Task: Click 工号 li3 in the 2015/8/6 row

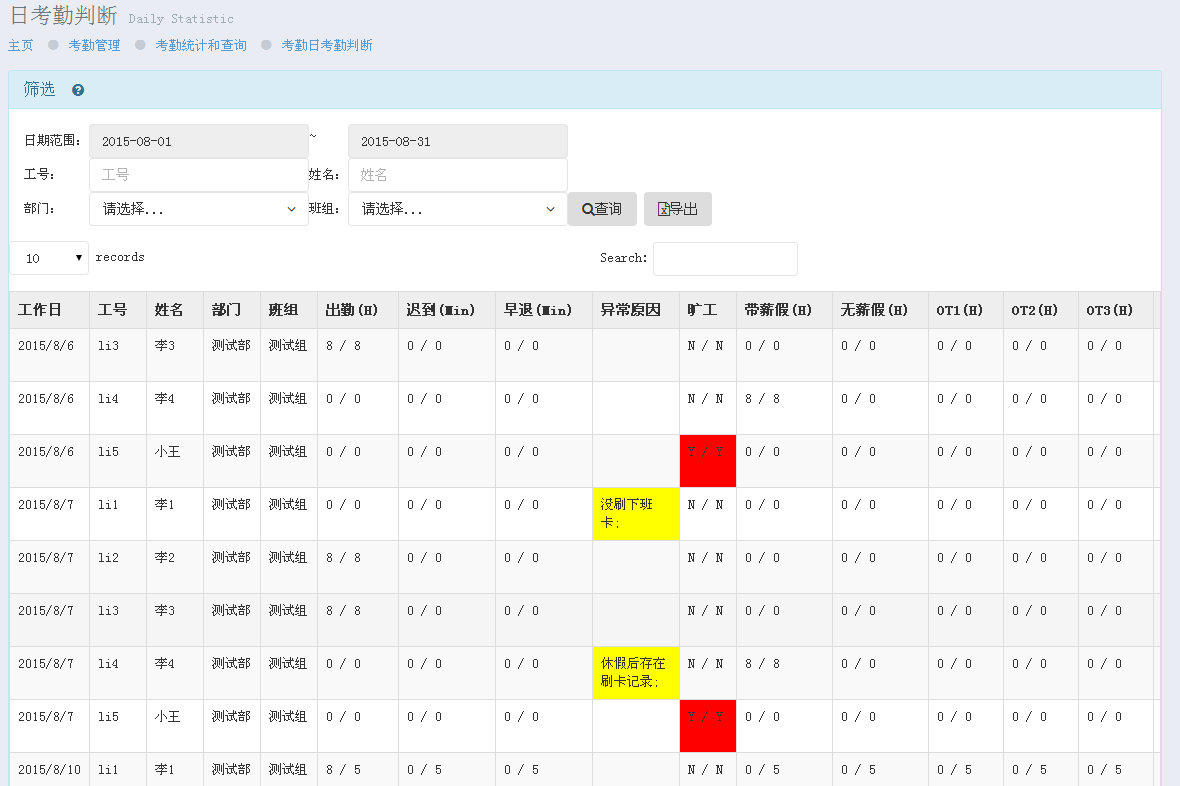Action: click(108, 346)
